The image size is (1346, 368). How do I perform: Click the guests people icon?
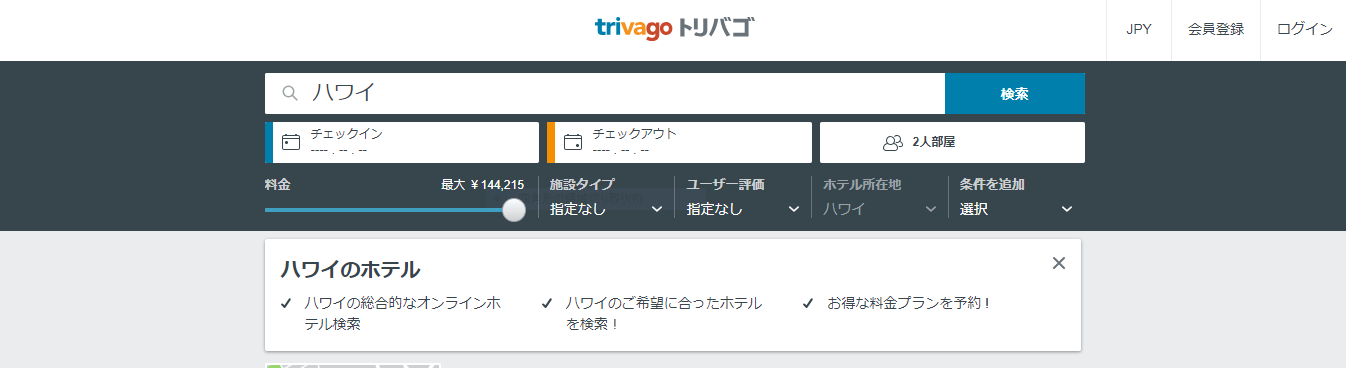893,143
